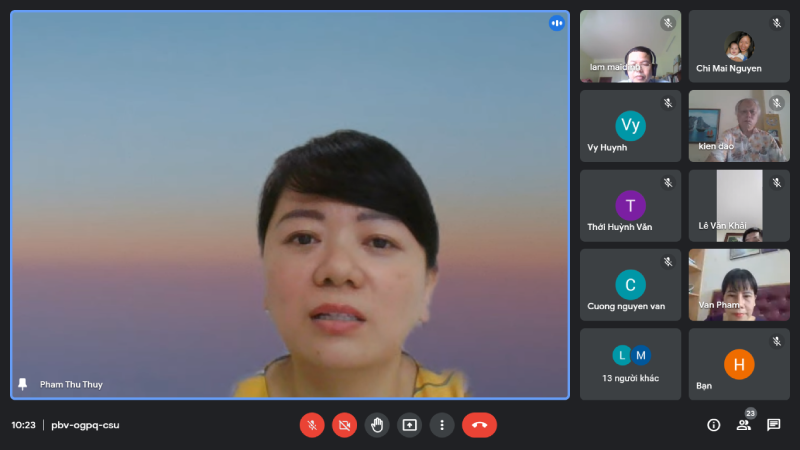Open the 13 người khác tile
Viewport: 800px width, 450px height.
[630, 364]
